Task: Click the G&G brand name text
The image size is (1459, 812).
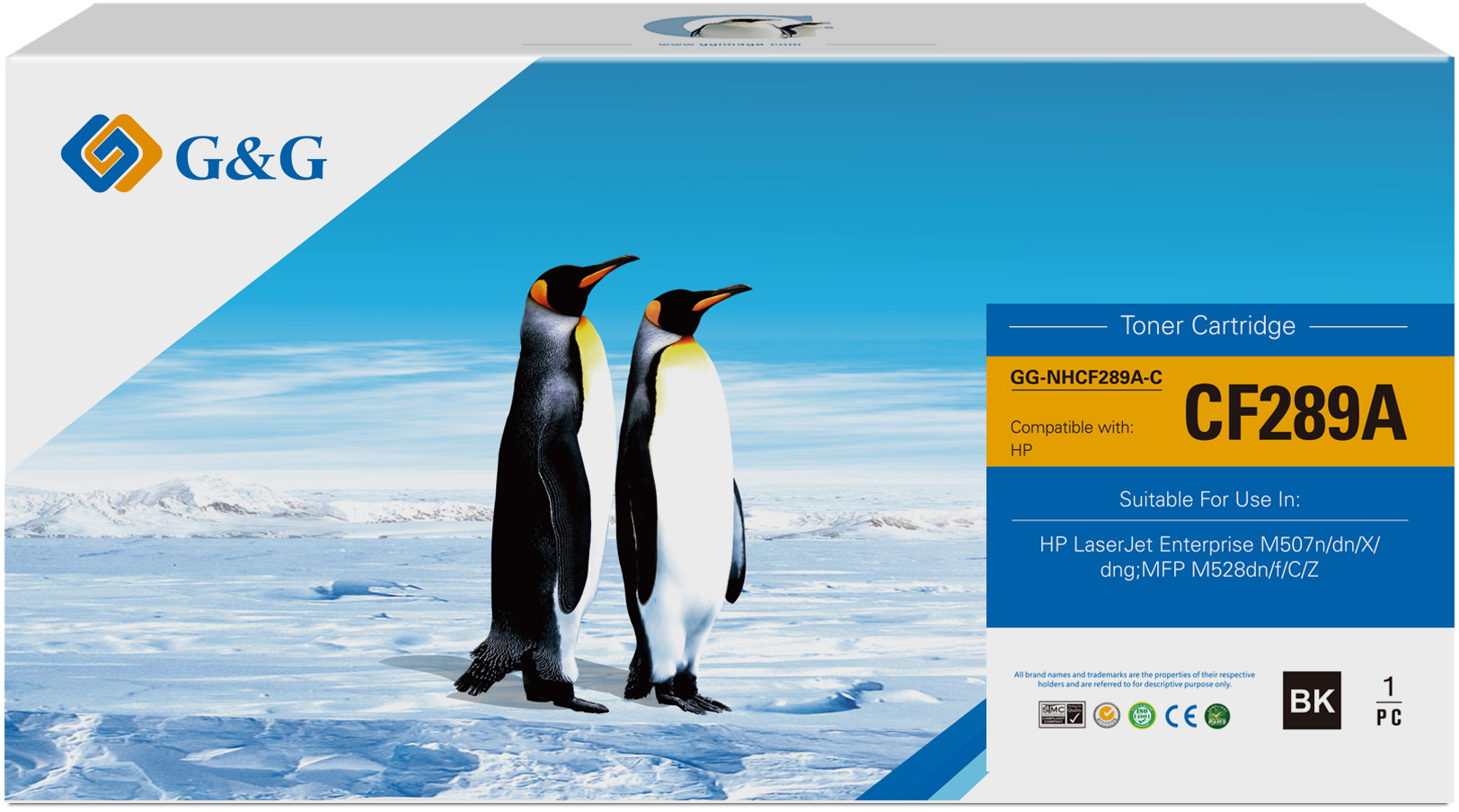Action: pyautogui.click(x=251, y=158)
